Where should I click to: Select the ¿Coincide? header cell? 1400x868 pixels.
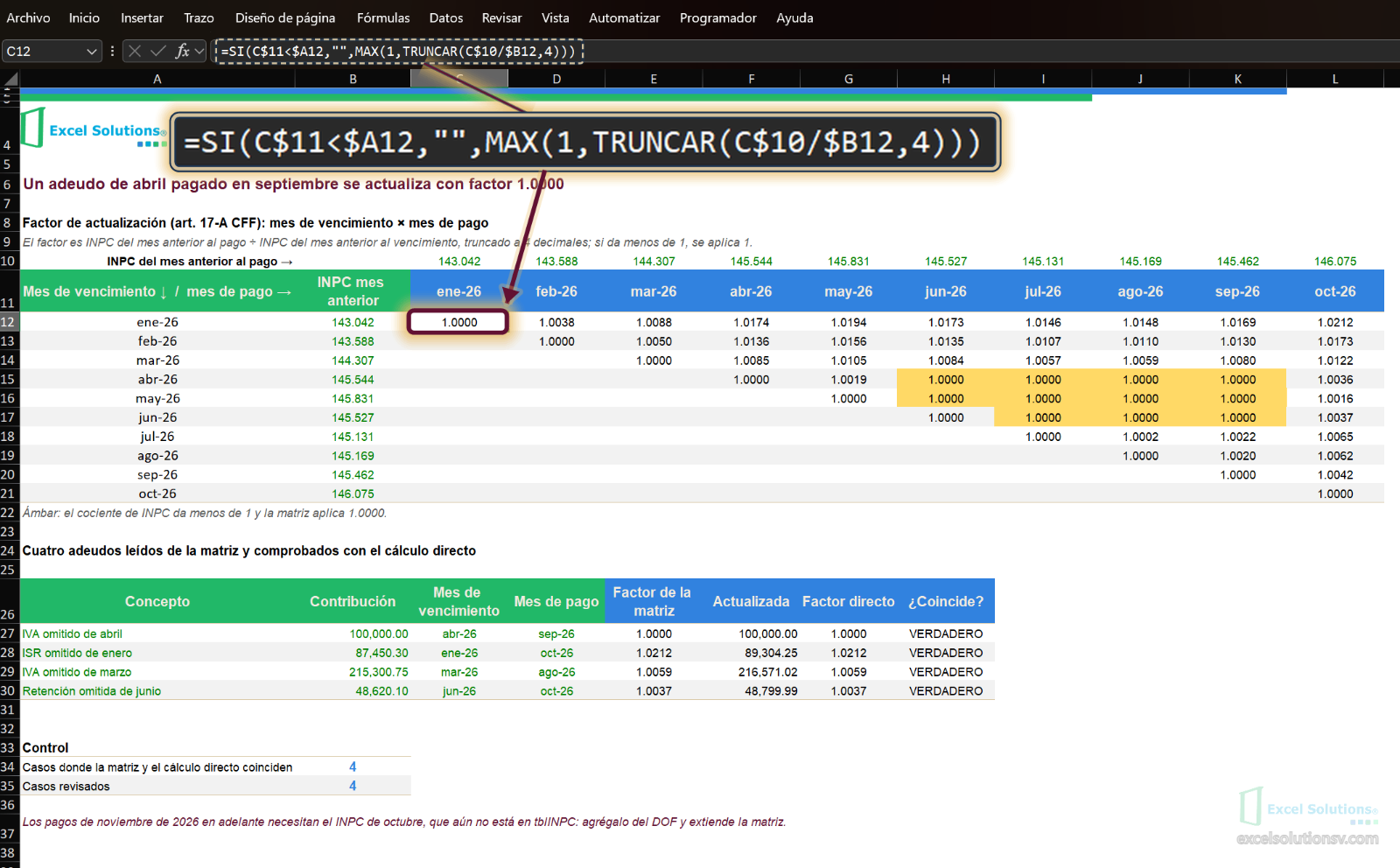point(946,601)
